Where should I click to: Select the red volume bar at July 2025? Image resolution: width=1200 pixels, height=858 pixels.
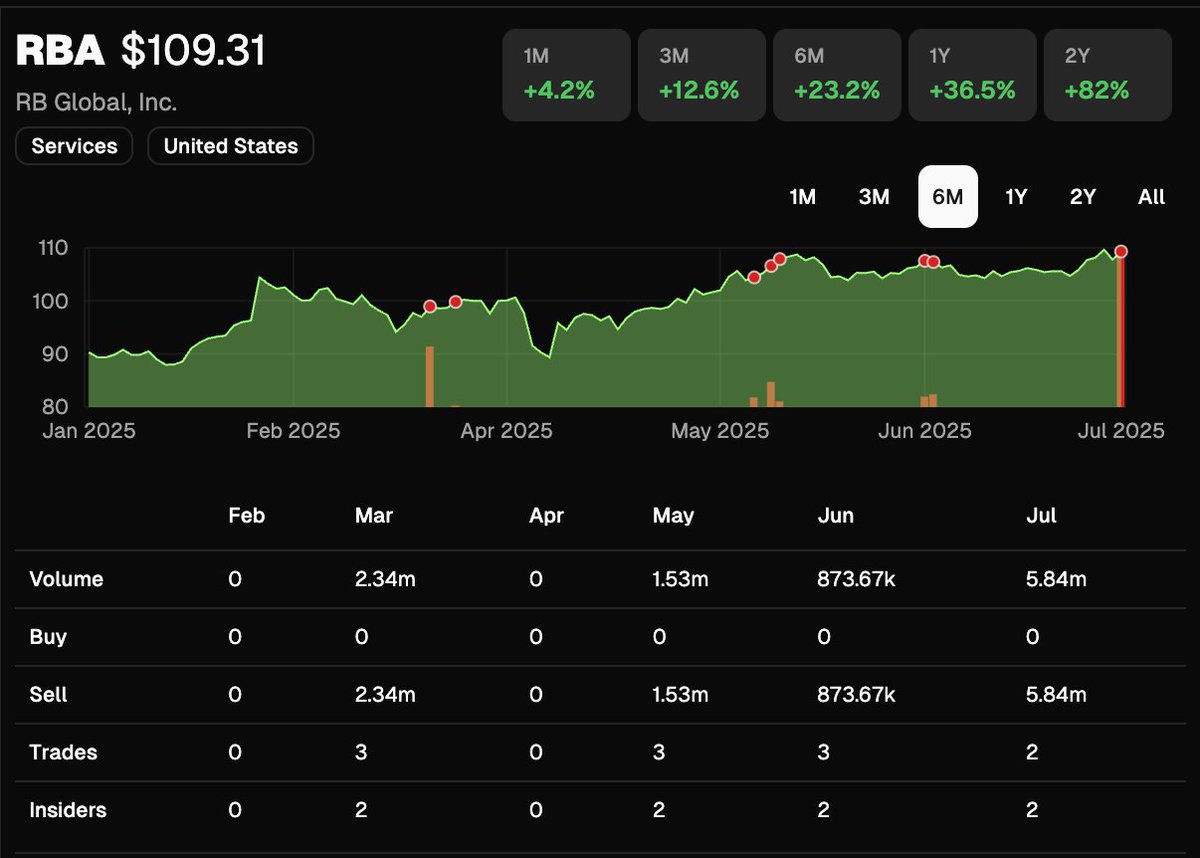pos(1121,332)
